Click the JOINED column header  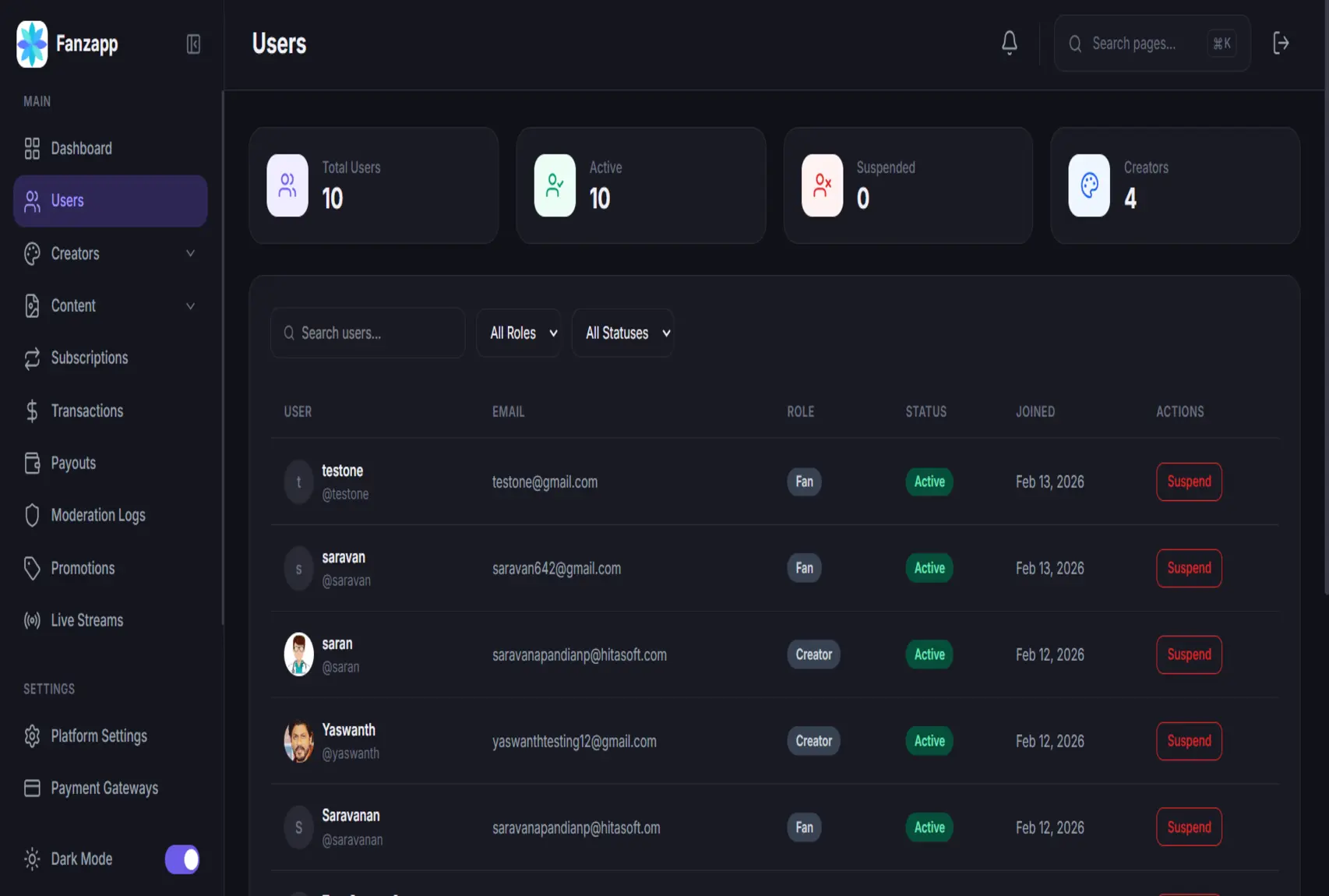point(1035,411)
